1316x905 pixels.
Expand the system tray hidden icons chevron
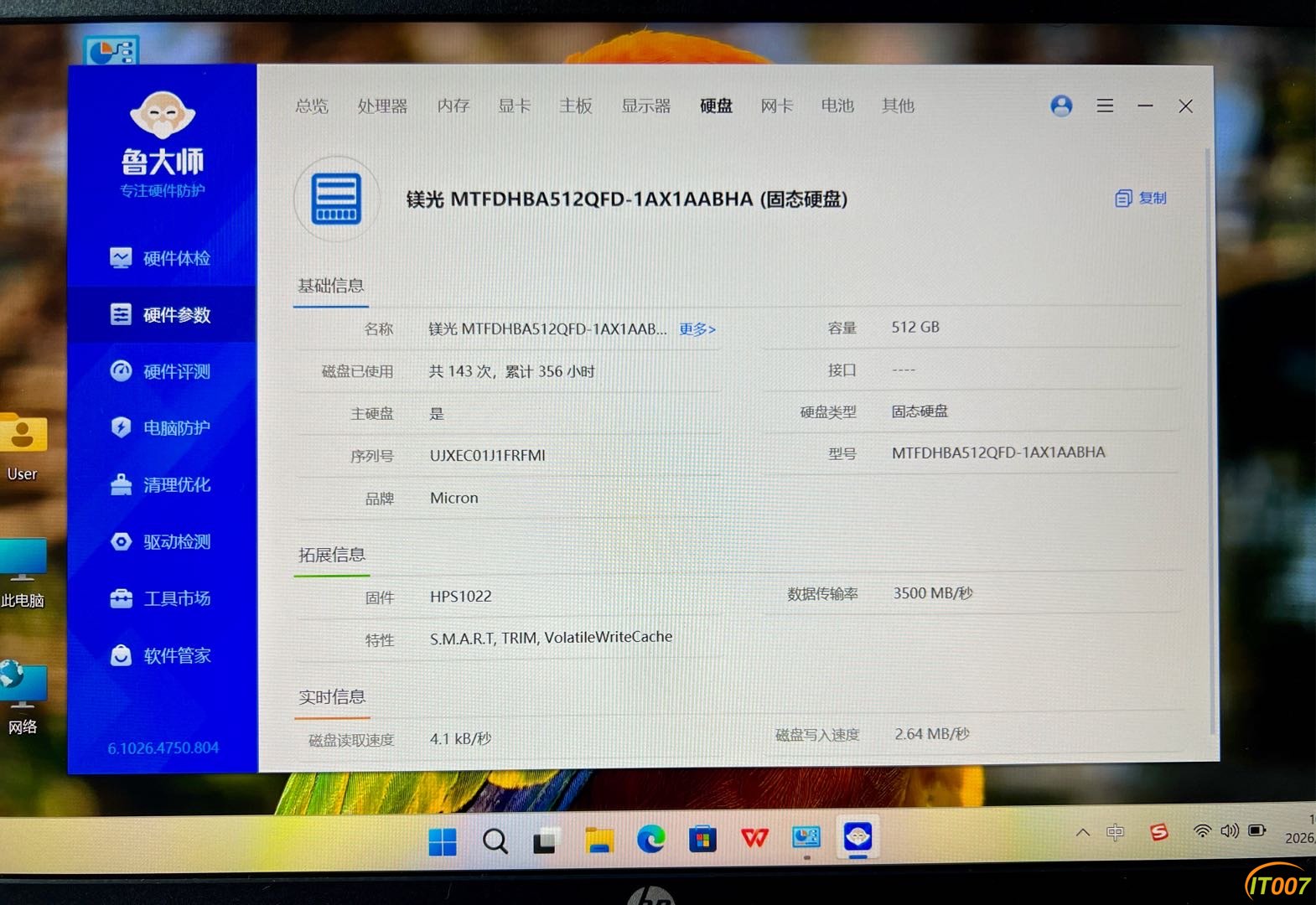tap(1083, 832)
